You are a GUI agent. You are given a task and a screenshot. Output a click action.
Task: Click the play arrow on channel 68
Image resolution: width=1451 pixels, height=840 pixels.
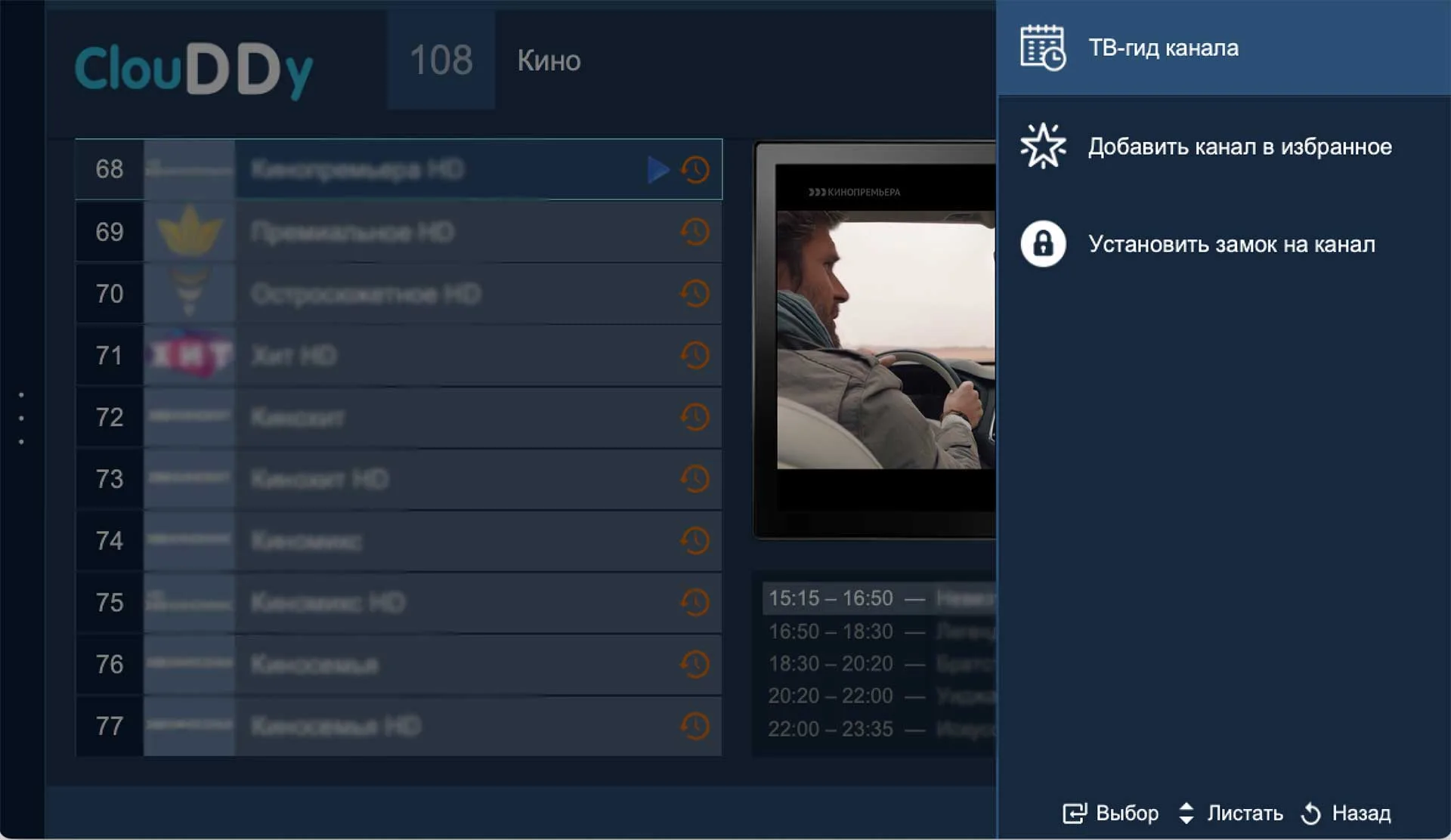658,169
